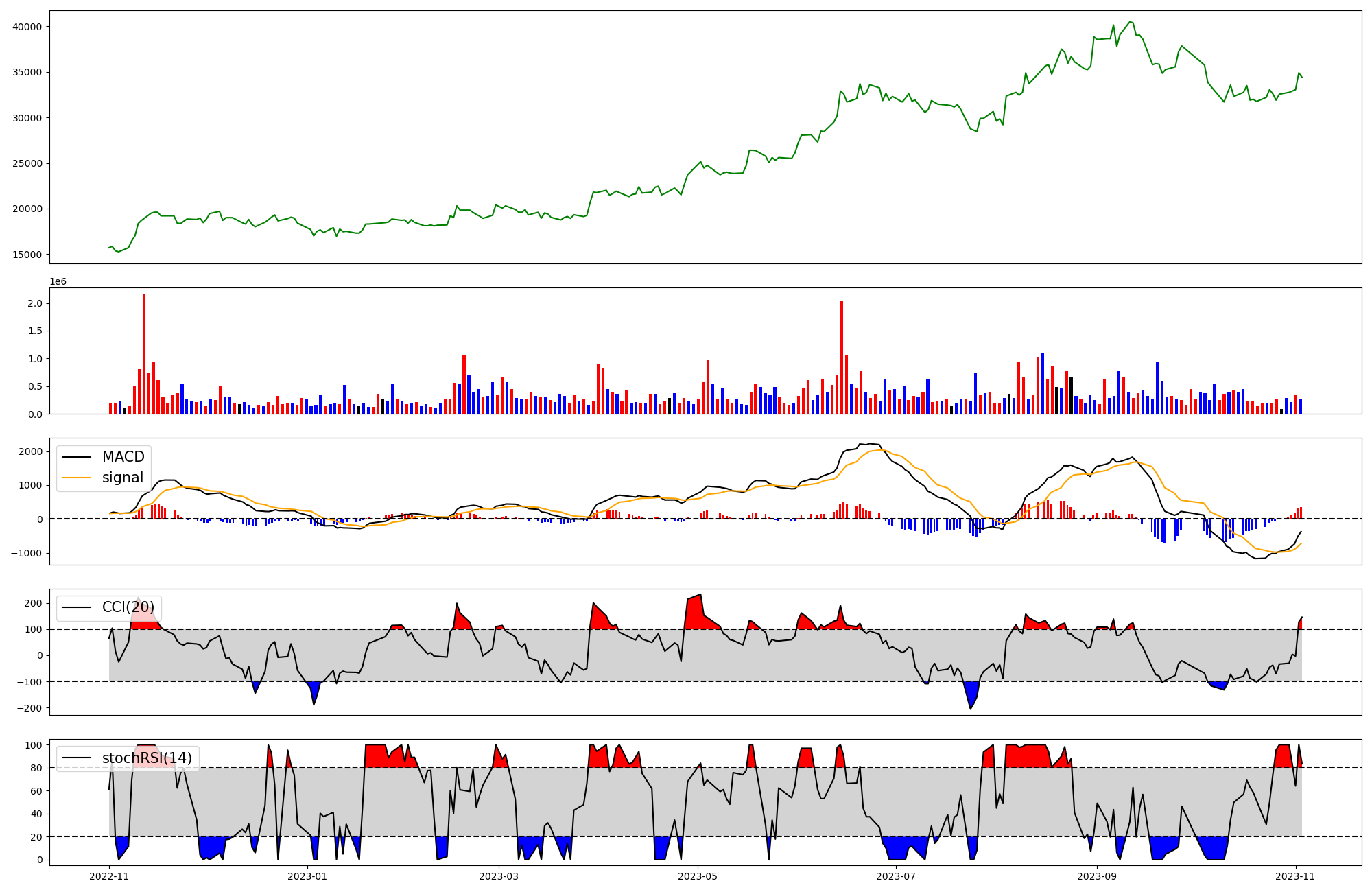Click the stochRSI(14) legend entry

(x=147, y=758)
